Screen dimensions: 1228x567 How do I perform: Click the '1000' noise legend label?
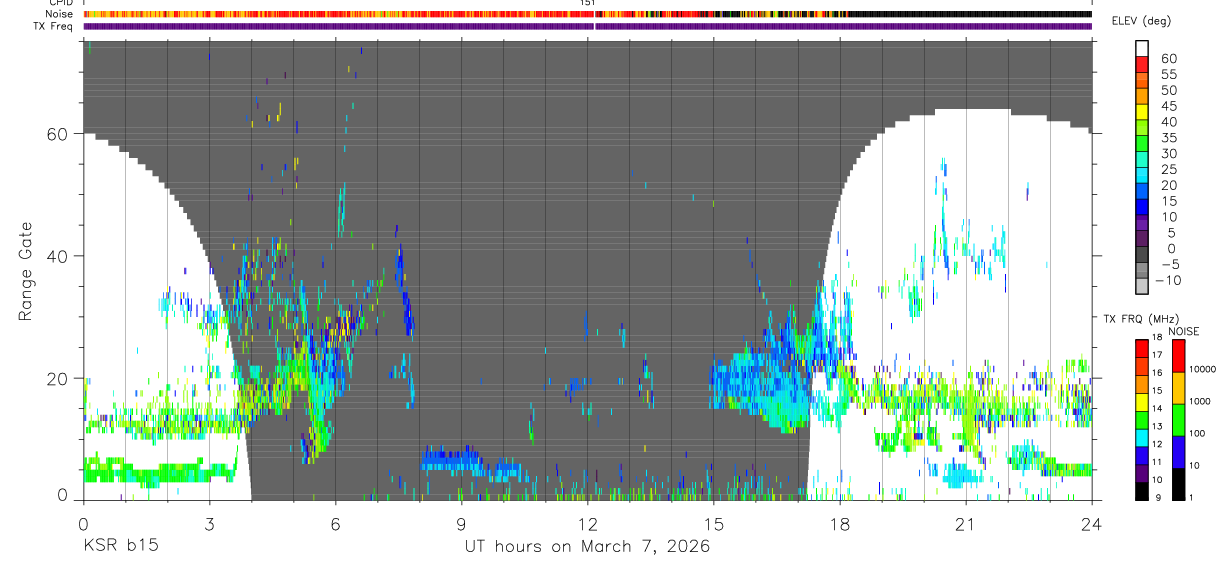[x=1202, y=401]
